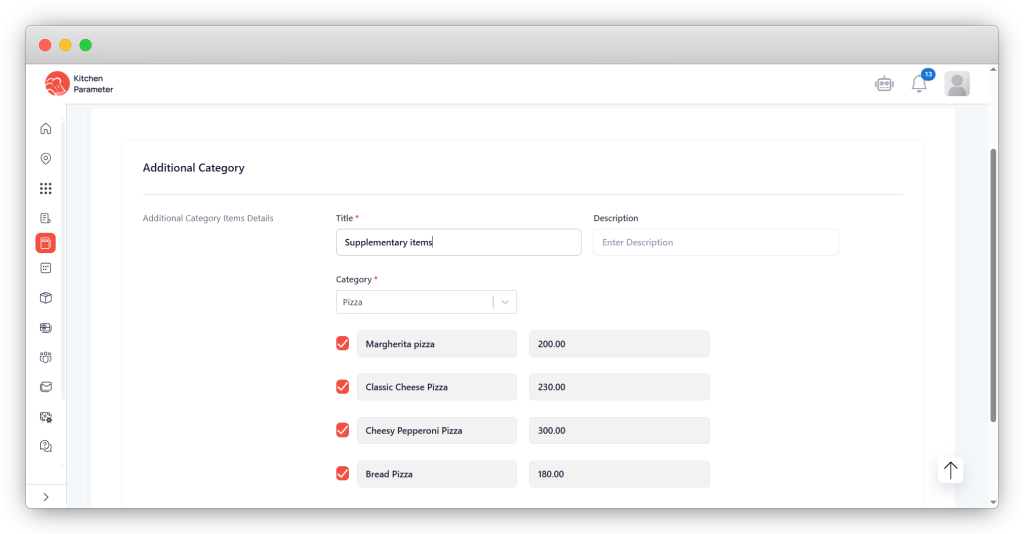The image size is (1024, 534).
Task: Click the page vertical scrollbar
Action: point(992,285)
